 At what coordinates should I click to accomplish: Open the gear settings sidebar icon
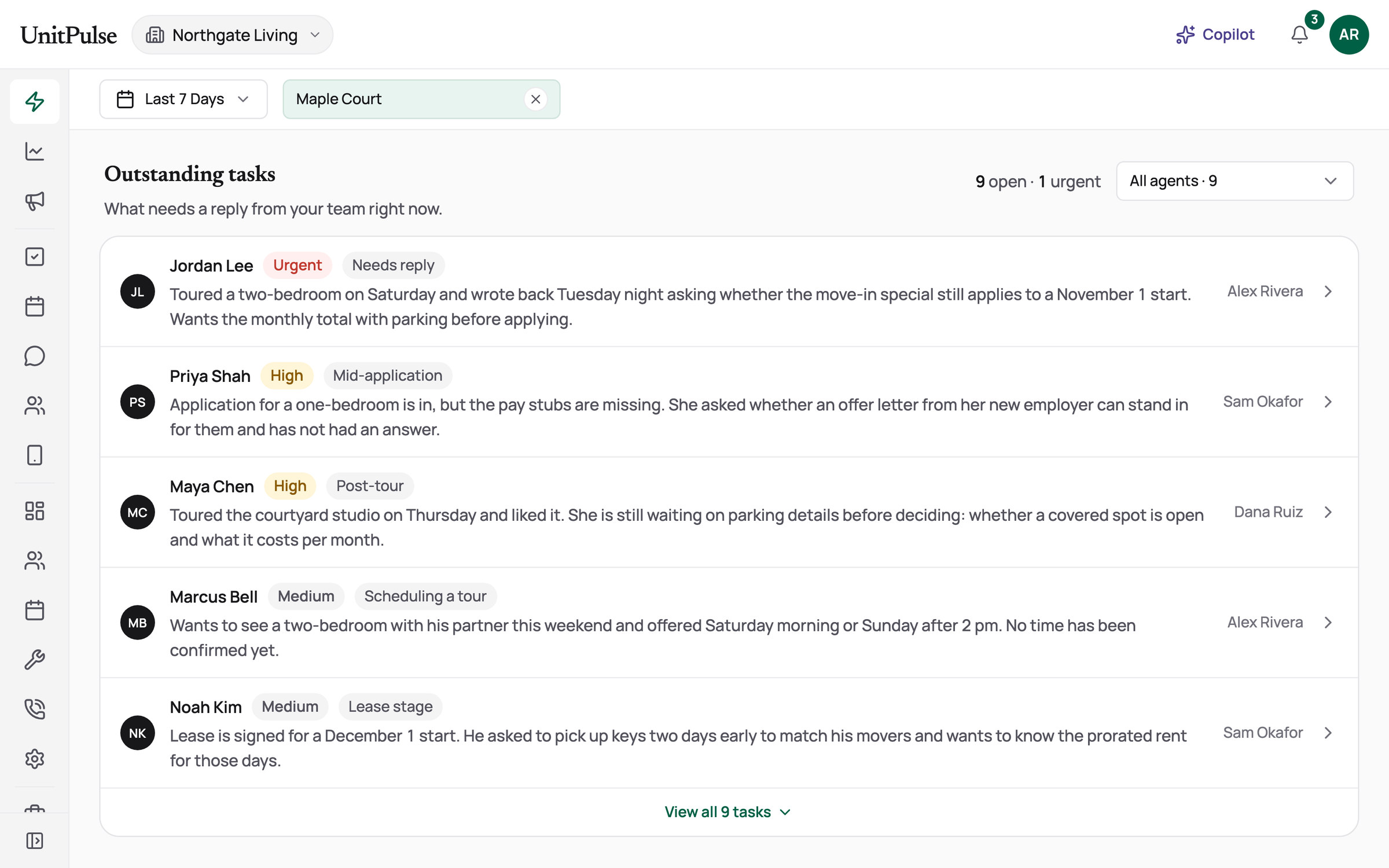(35, 759)
